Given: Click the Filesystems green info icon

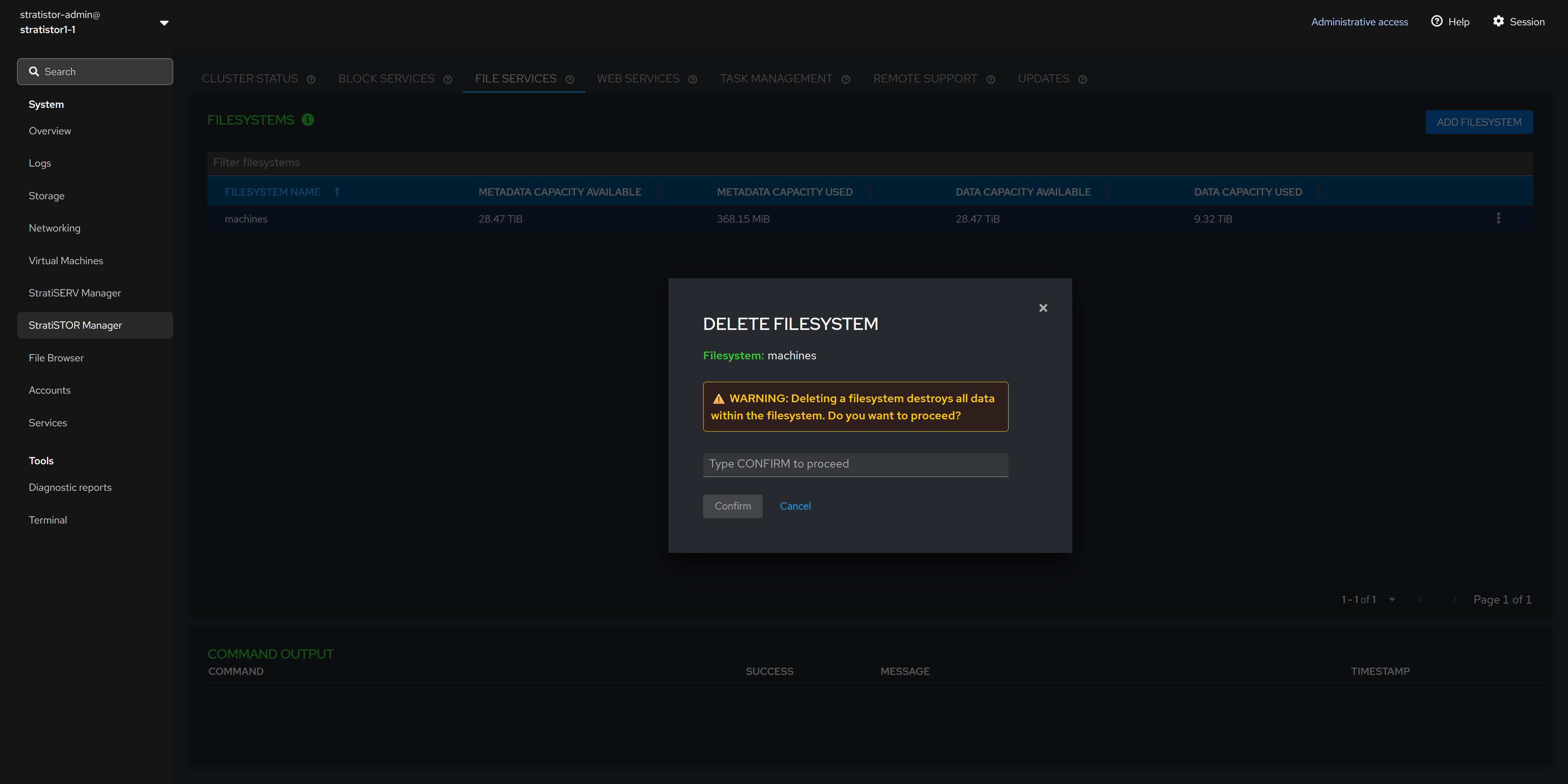Looking at the screenshot, I should coord(308,120).
